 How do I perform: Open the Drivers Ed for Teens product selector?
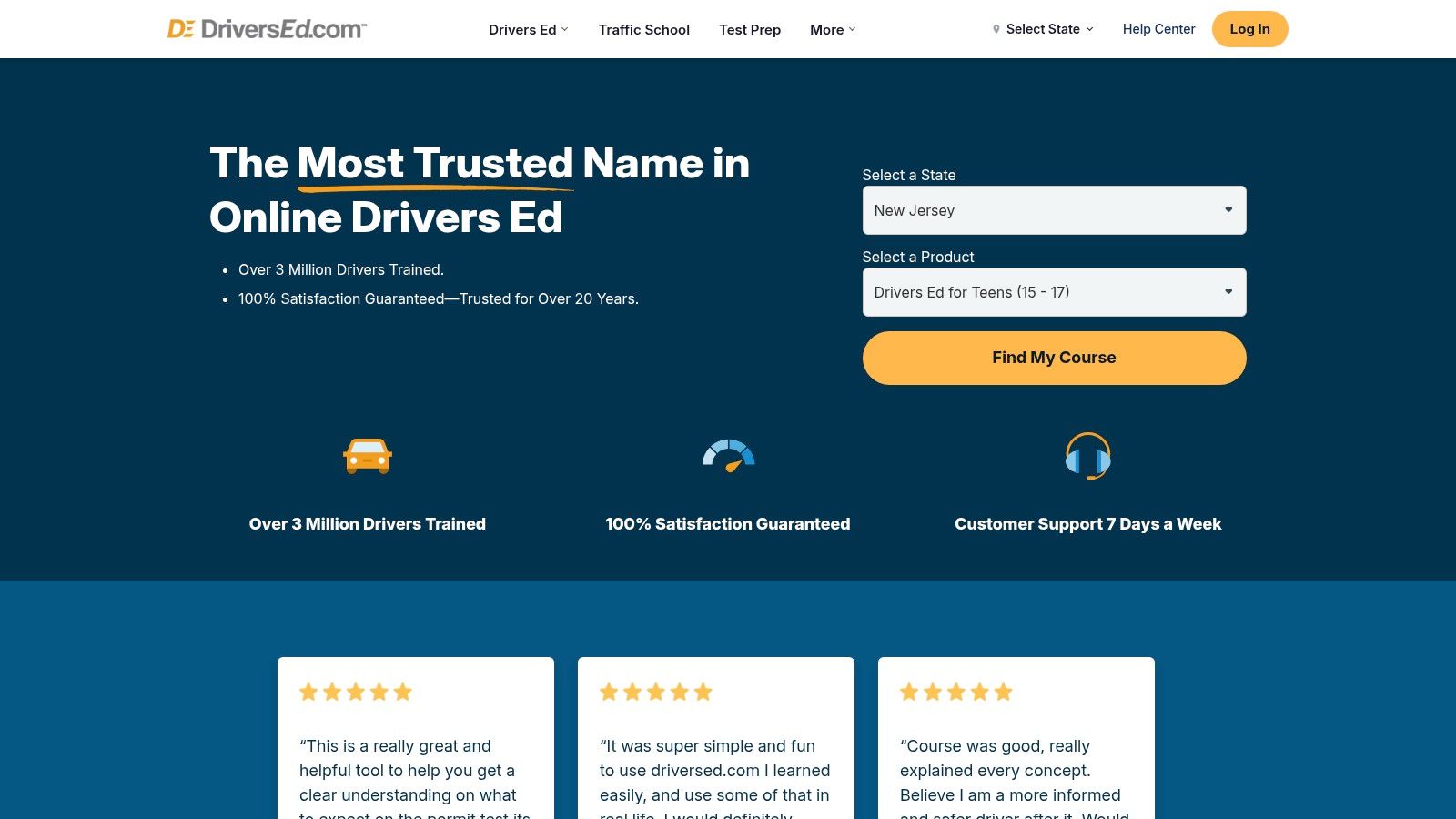pyautogui.click(x=1054, y=292)
